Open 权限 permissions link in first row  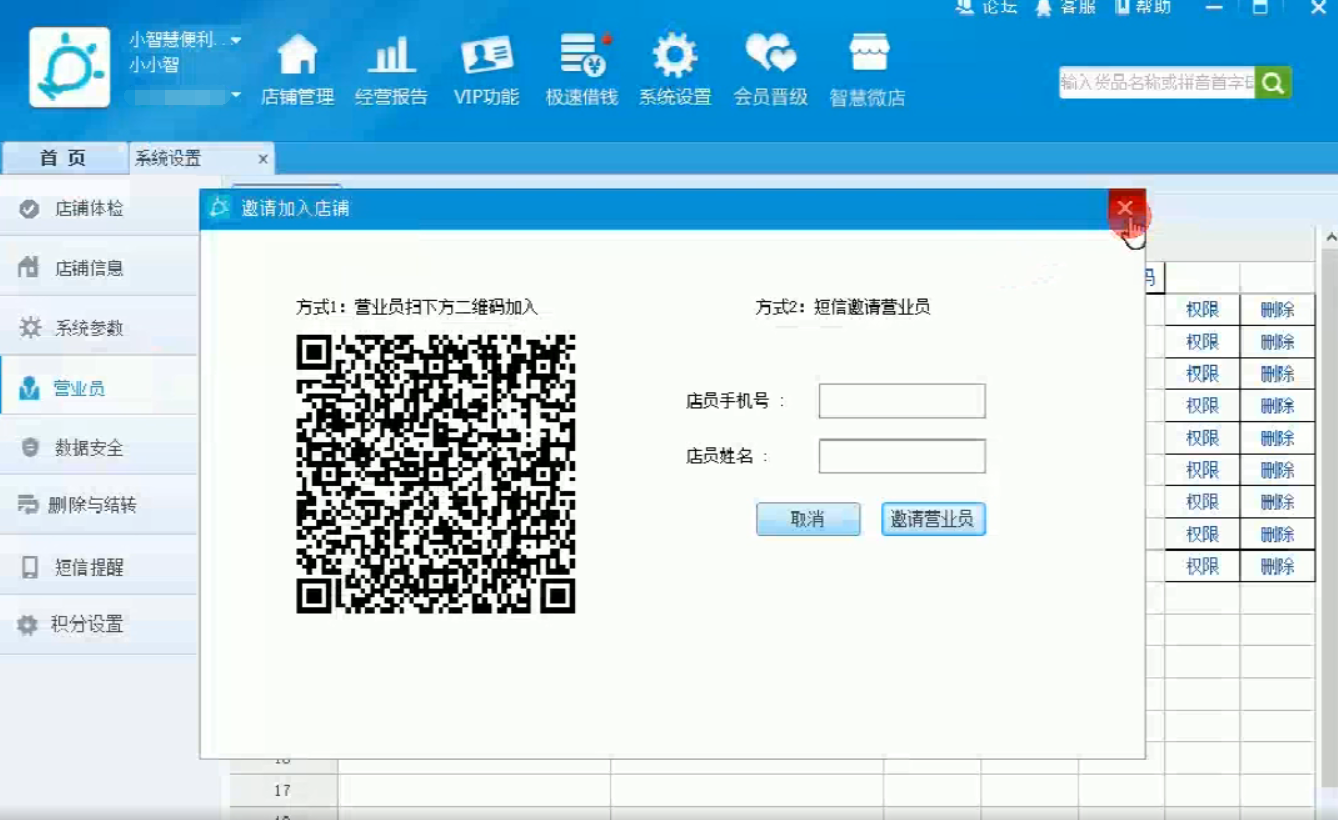click(1203, 309)
